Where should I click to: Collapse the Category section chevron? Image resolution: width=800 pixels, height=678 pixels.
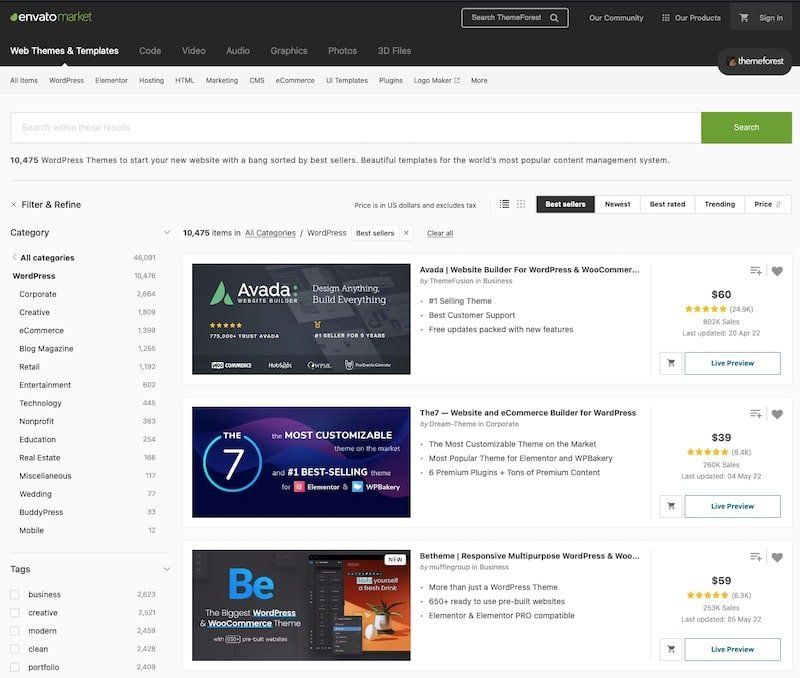167,233
